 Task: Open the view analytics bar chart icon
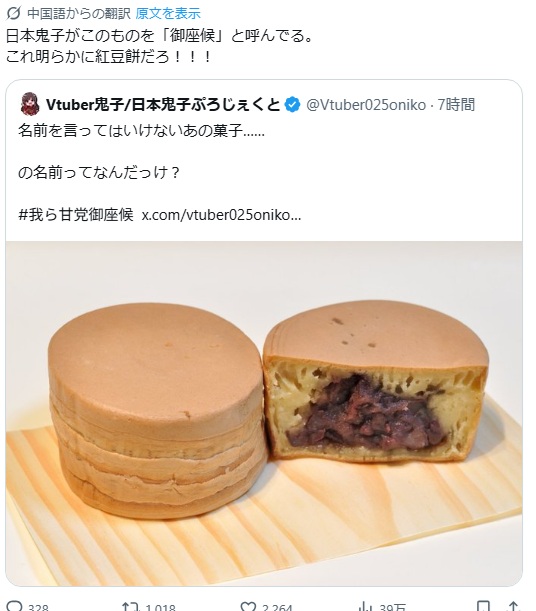(365, 606)
